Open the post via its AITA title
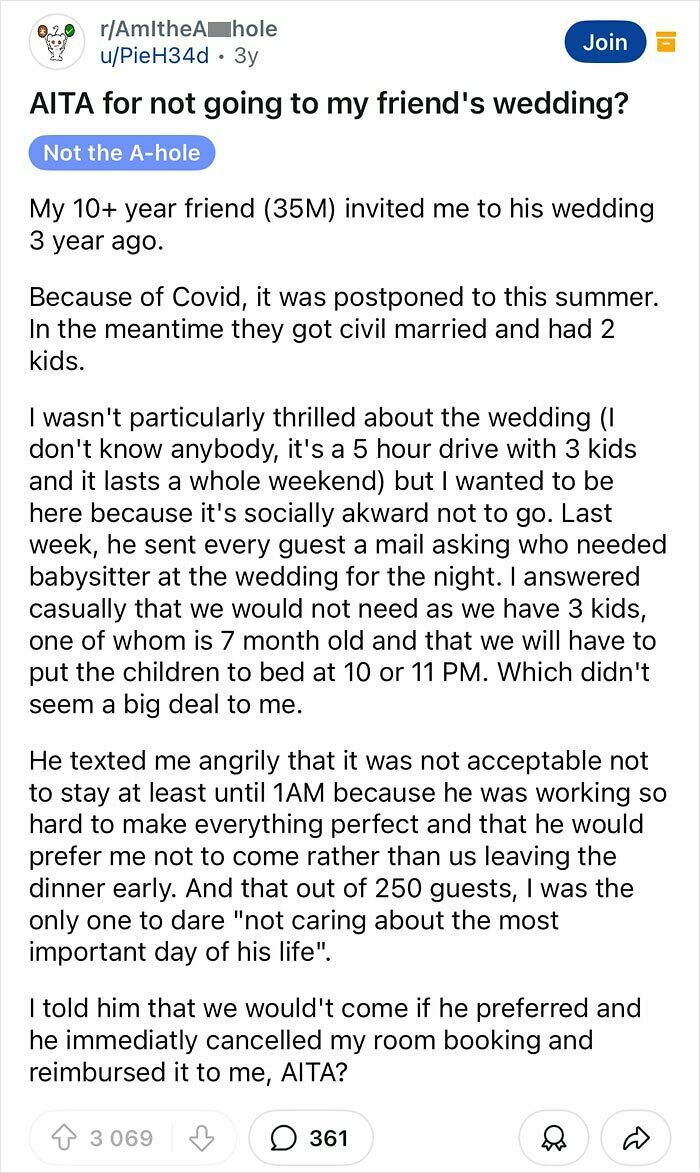Image resolution: width=700 pixels, height=1173 pixels. coord(330,100)
